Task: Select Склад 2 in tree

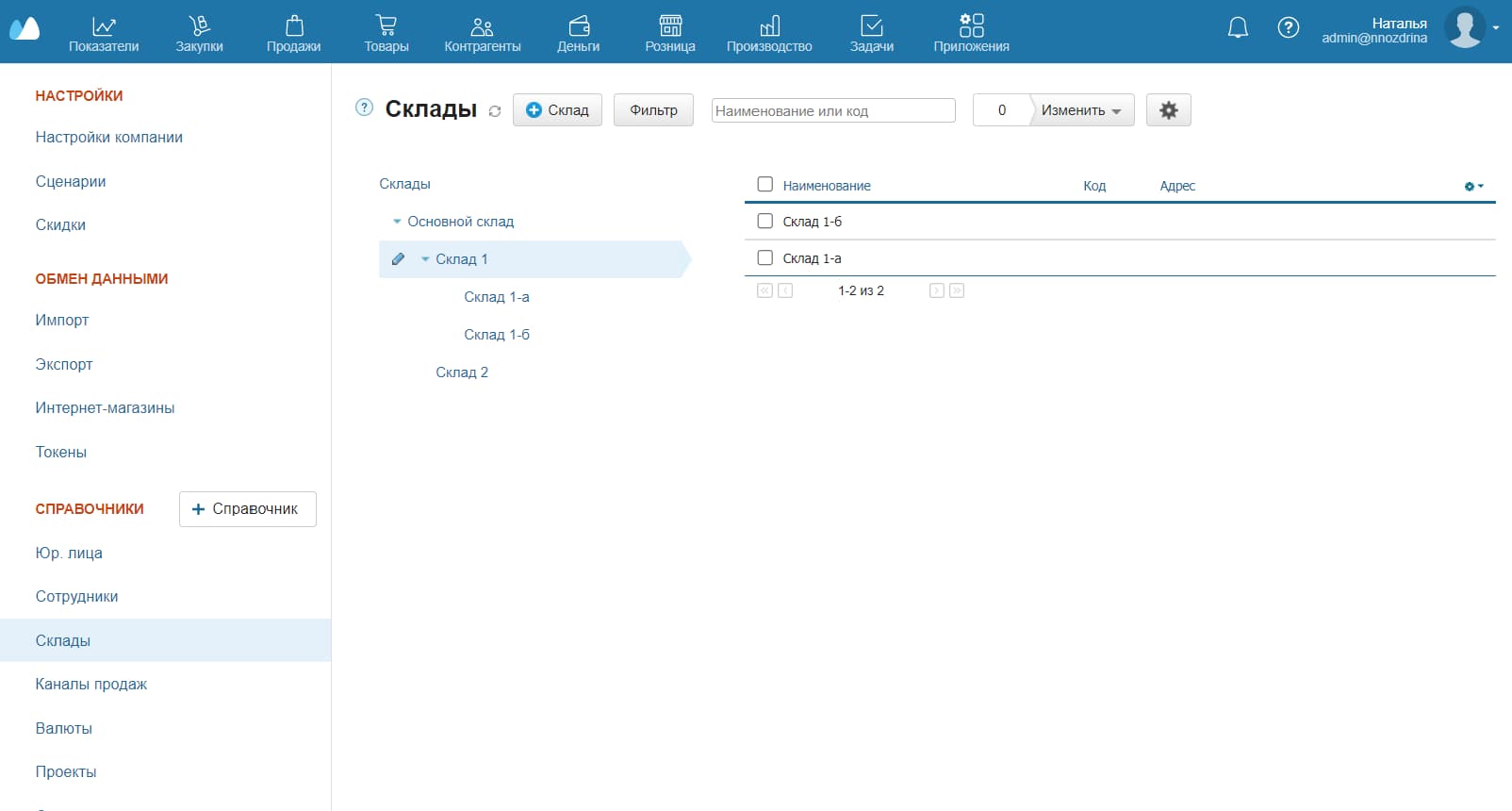Action: pos(462,372)
